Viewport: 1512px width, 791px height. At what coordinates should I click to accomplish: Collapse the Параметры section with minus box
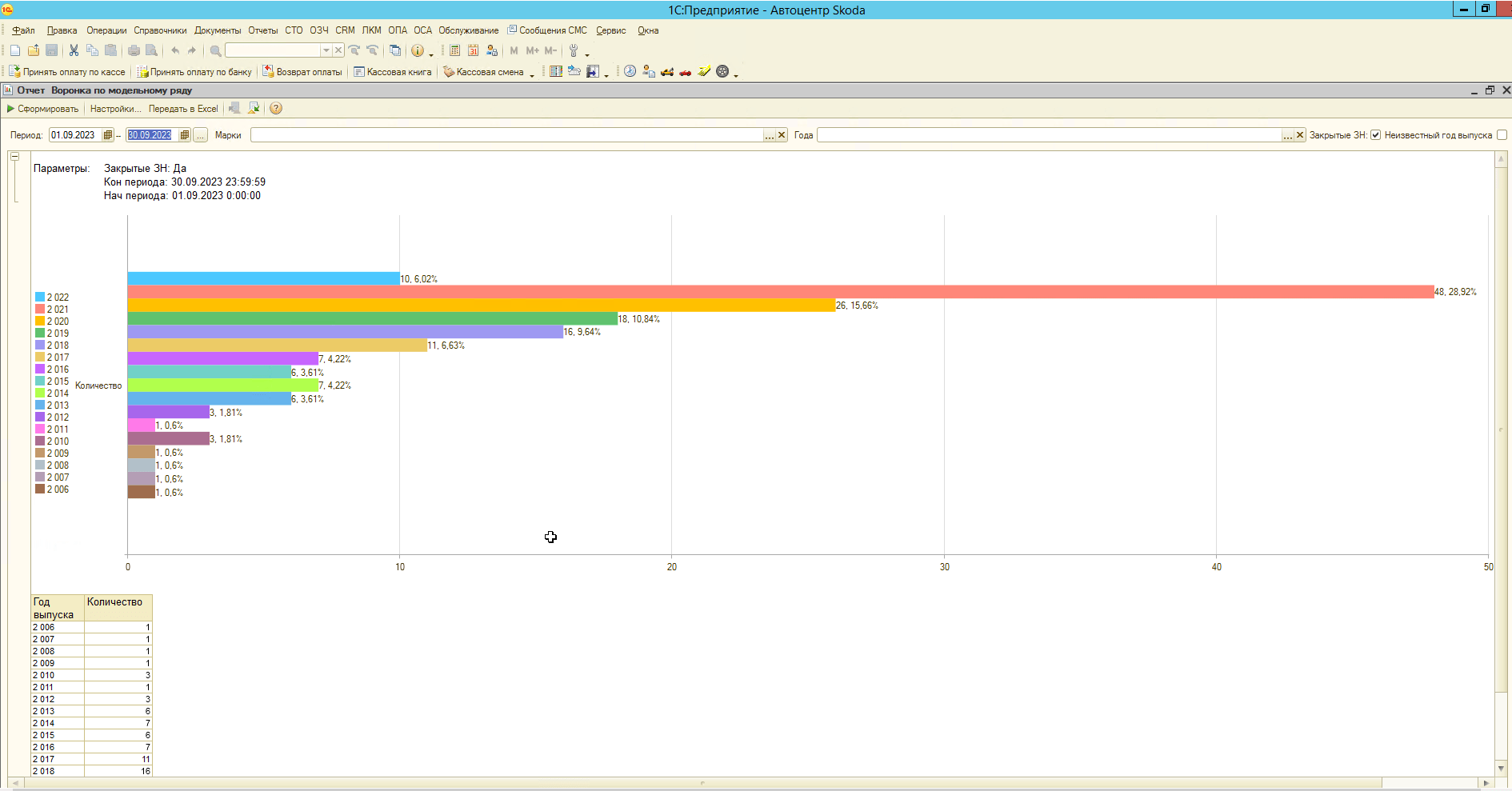click(14, 157)
